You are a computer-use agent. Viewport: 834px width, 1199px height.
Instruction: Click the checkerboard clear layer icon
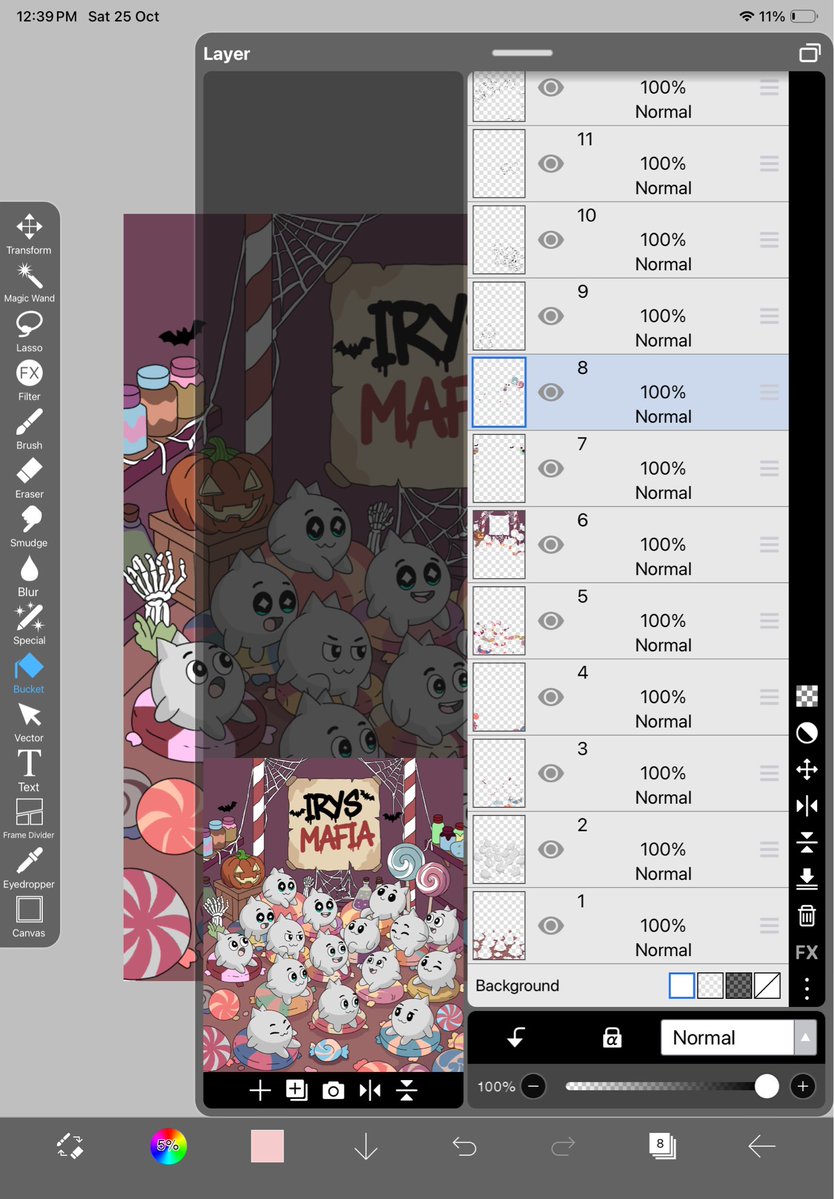[x=806, y=696]
